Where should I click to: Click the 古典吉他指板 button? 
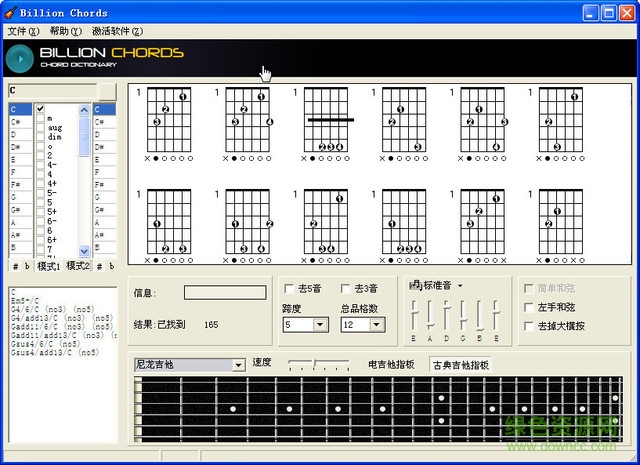coord(461,365)
